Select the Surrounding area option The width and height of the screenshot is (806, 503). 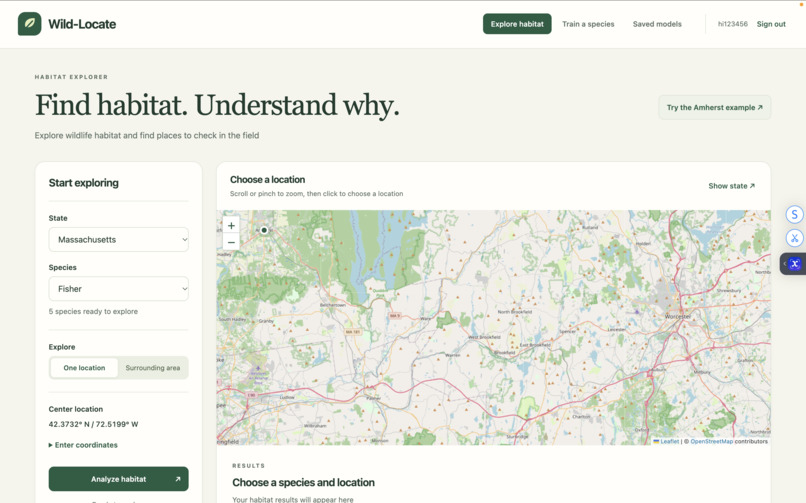153,368
